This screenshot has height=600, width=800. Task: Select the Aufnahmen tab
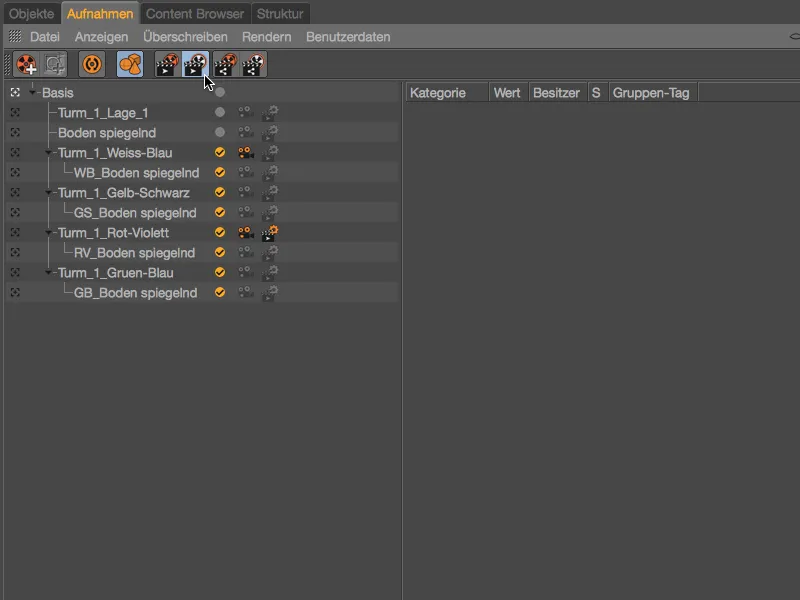[100, 14]
